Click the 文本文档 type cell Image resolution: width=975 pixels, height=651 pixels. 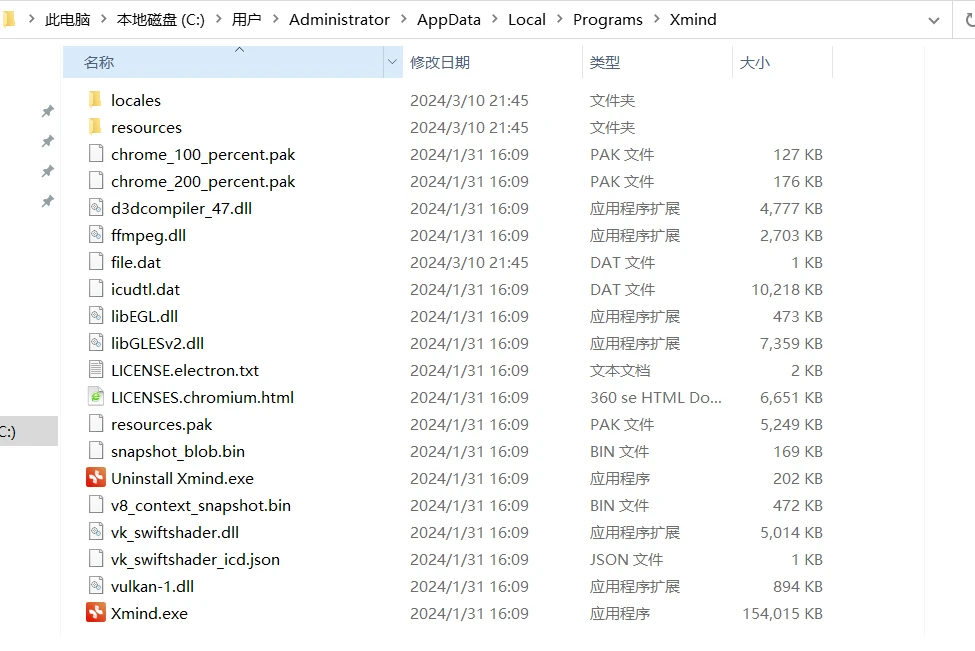(x=620, y=371)
